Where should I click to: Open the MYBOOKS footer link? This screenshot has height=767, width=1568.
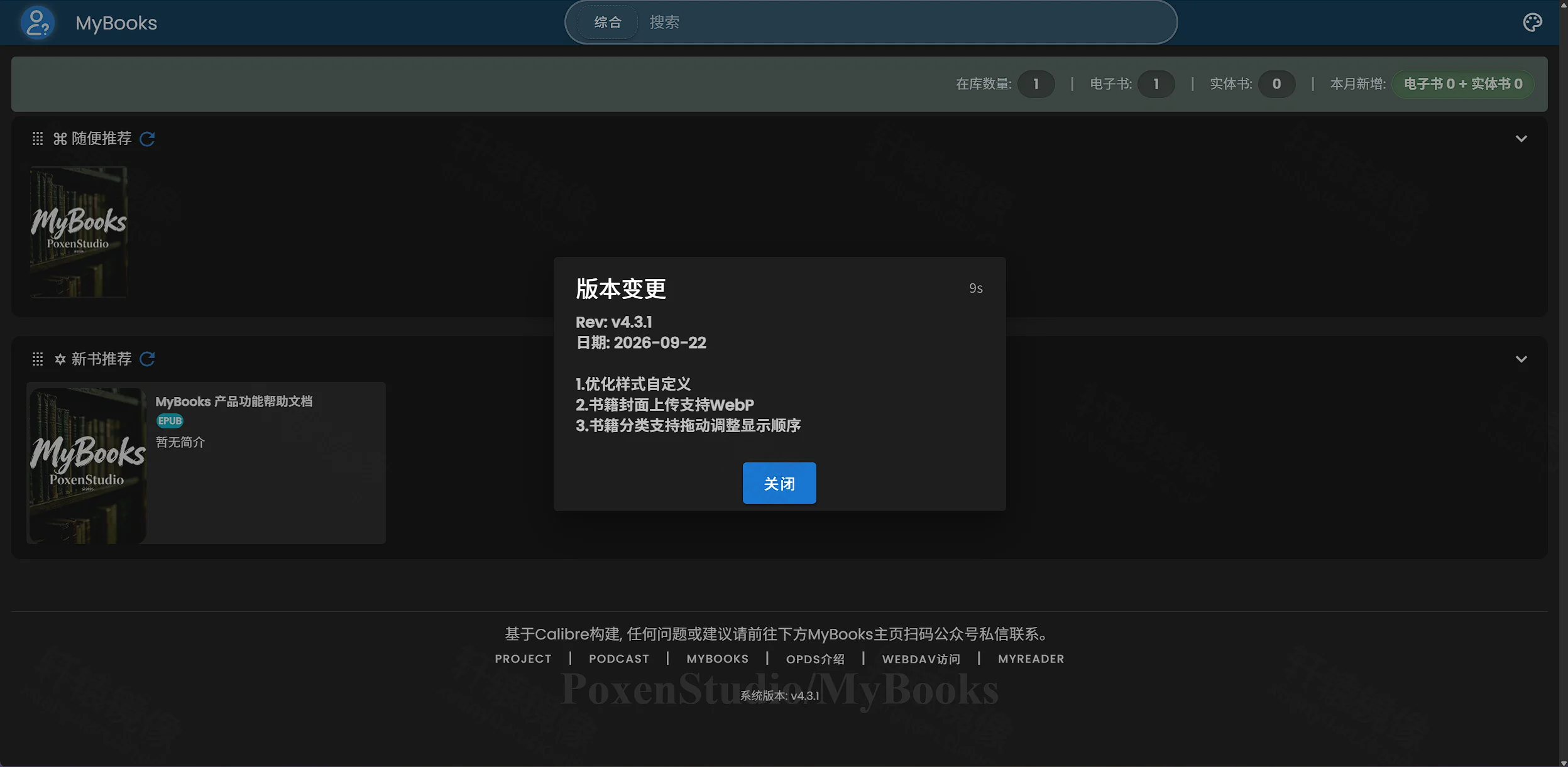(718, 658)
